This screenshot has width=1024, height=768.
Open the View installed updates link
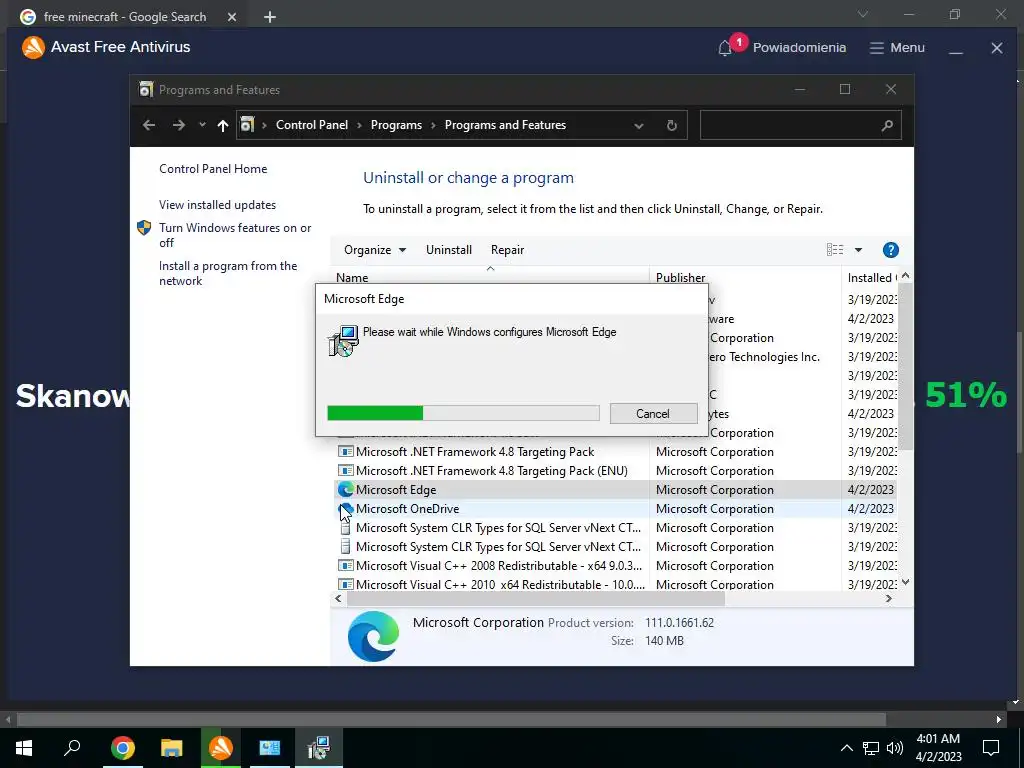pyautogui.click(x=217, y=205)
